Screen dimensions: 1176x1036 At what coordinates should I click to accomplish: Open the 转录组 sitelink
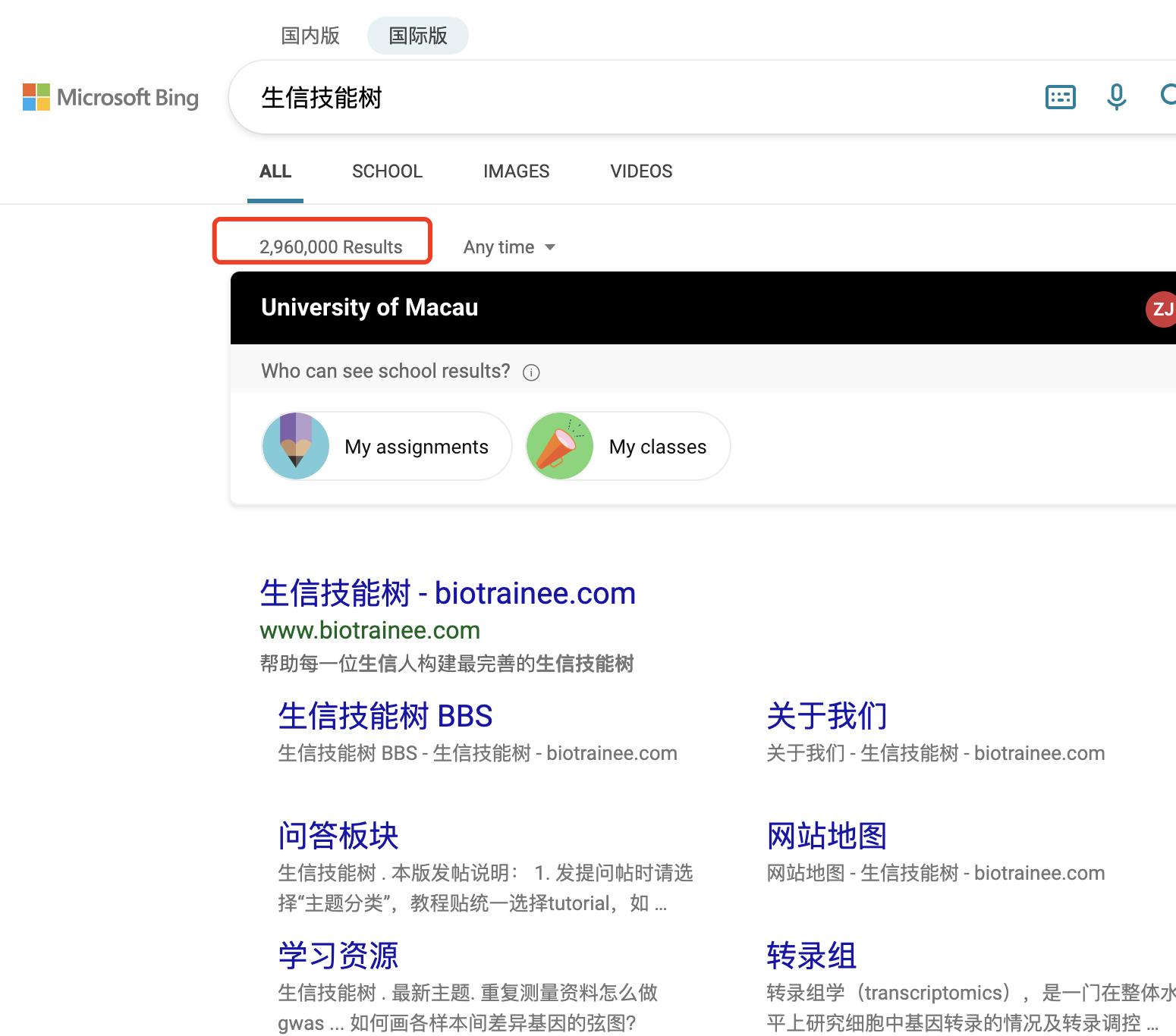point(812,956)
